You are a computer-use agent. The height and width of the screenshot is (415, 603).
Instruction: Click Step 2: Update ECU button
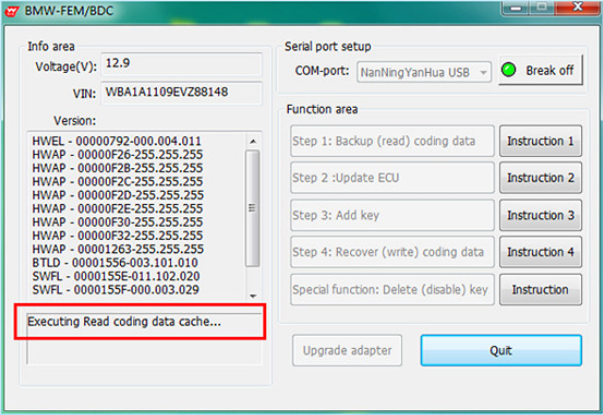click(x=392, y=178)
